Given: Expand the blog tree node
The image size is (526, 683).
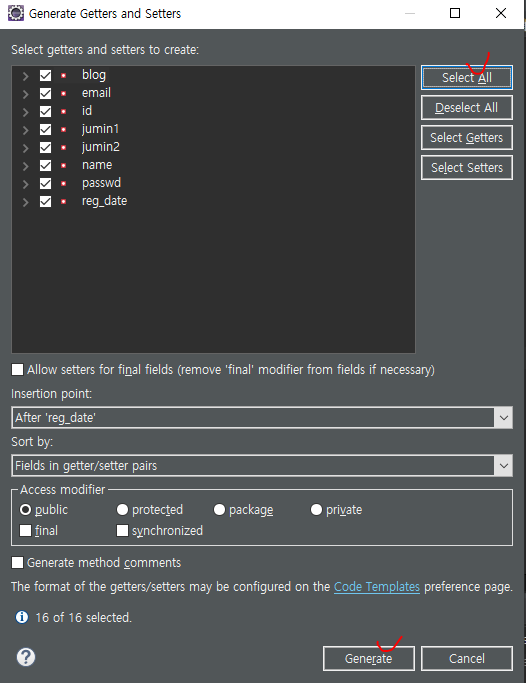Looking at the screenshot, I should (26, 76).
